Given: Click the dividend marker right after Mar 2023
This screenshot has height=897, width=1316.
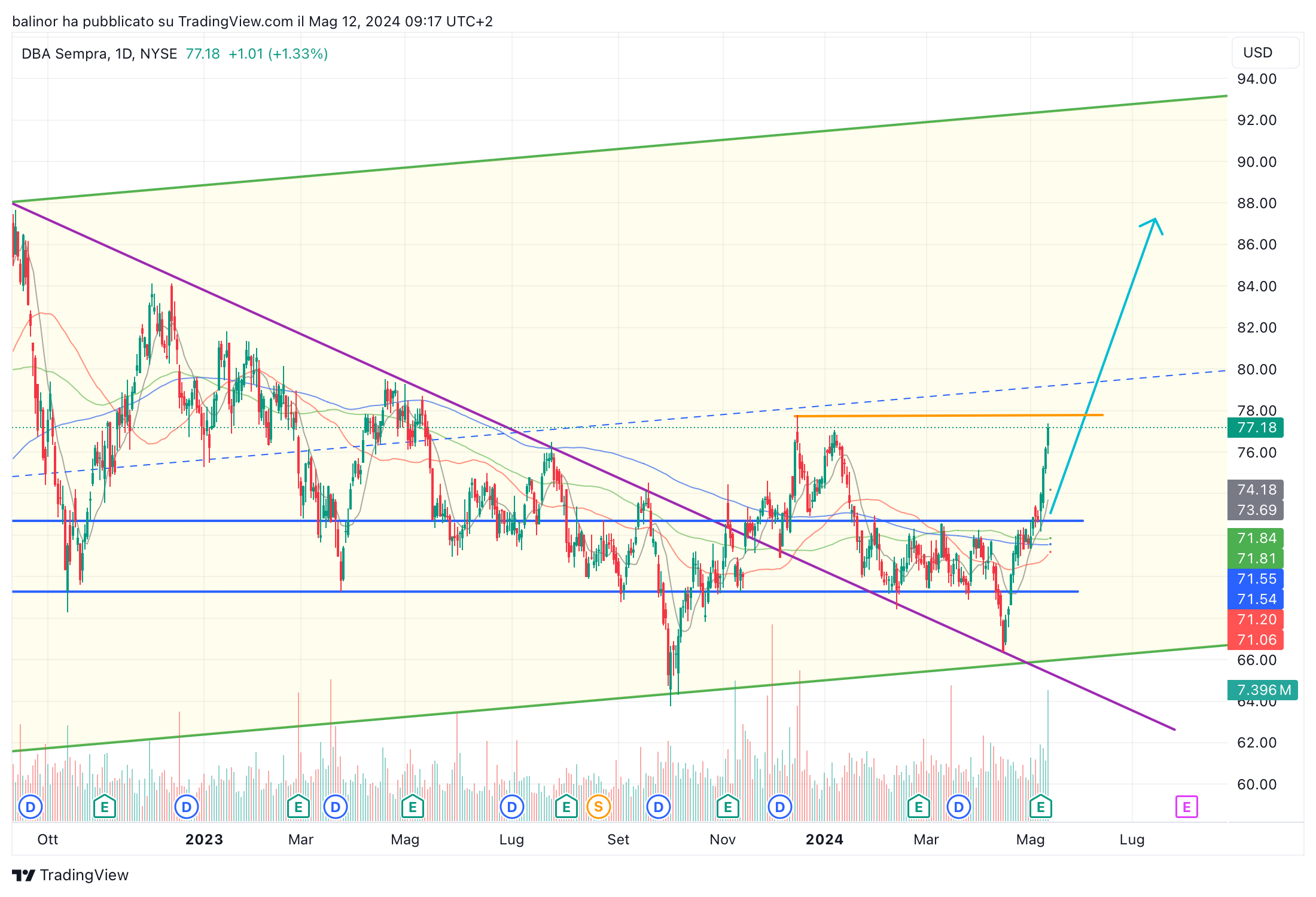Looking at the screenshot, I should 336,807.
